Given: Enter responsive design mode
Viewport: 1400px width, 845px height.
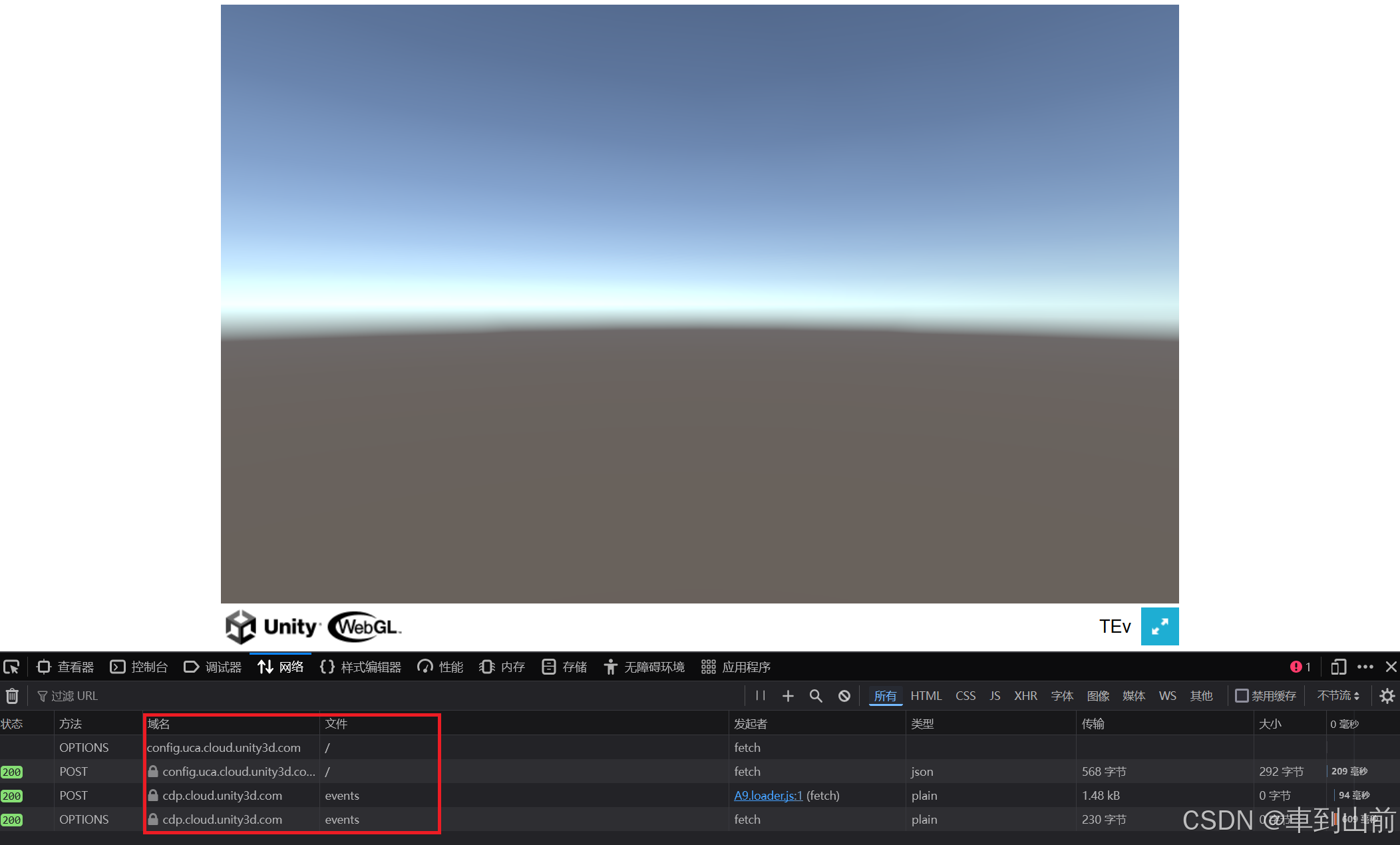Looking at the screenshot, I should [1338, 667].
